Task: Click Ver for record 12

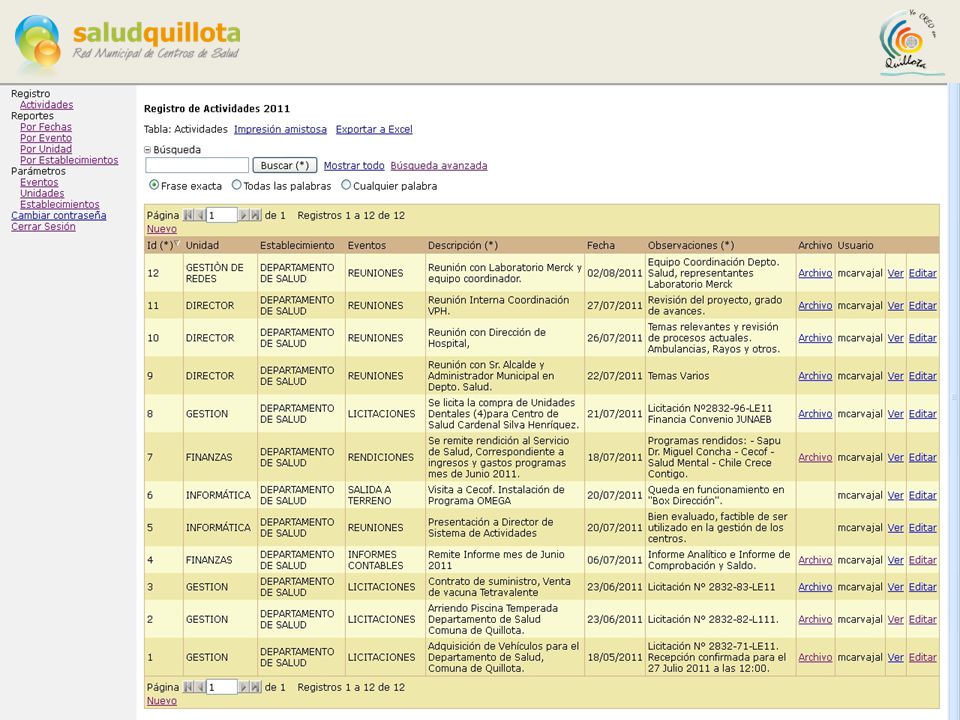Action: pyautogui.click(x=896, y=273)
